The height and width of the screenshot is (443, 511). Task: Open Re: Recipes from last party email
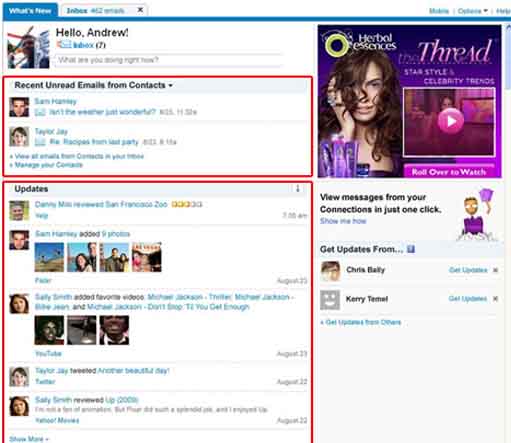coord(94,142)
